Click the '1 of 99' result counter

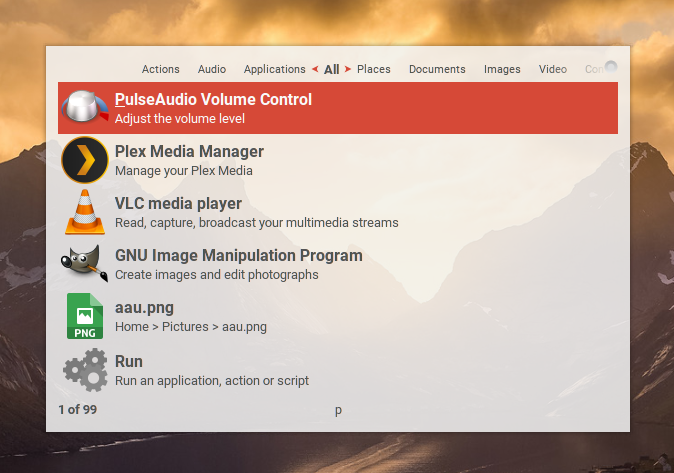(78, 409)
